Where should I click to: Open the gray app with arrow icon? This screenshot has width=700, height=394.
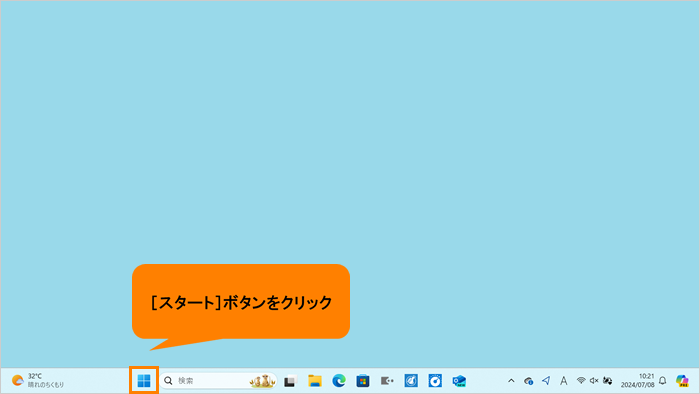(x=387, y=381)
